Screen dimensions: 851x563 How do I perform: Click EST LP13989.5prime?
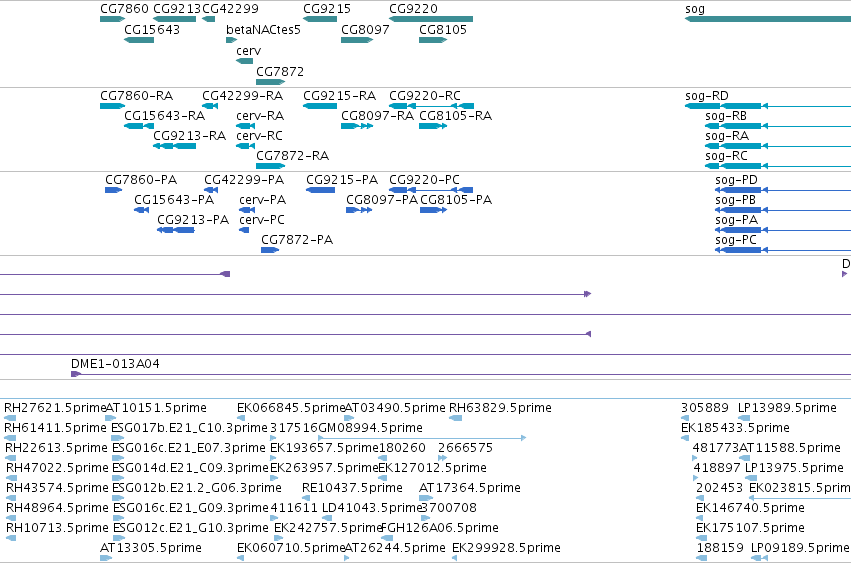pyautogui.click(x=744, y=418)
